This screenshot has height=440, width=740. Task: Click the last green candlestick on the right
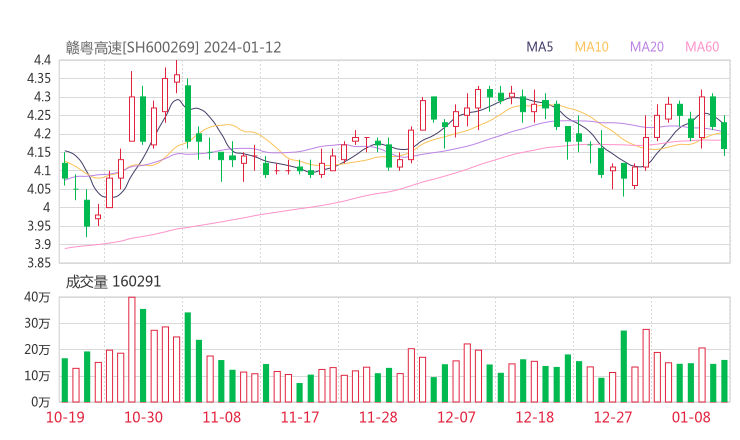[x=724, y=135]
